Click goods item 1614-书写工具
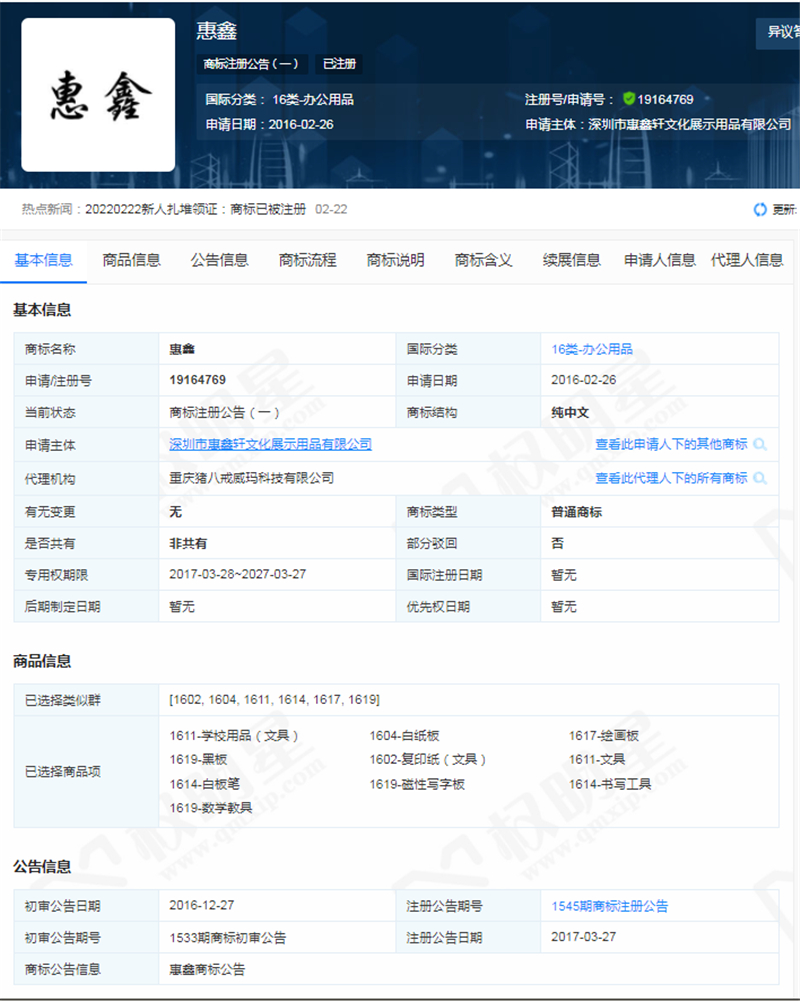This screenshot has height=1001, width=800. tap(610, 784)
